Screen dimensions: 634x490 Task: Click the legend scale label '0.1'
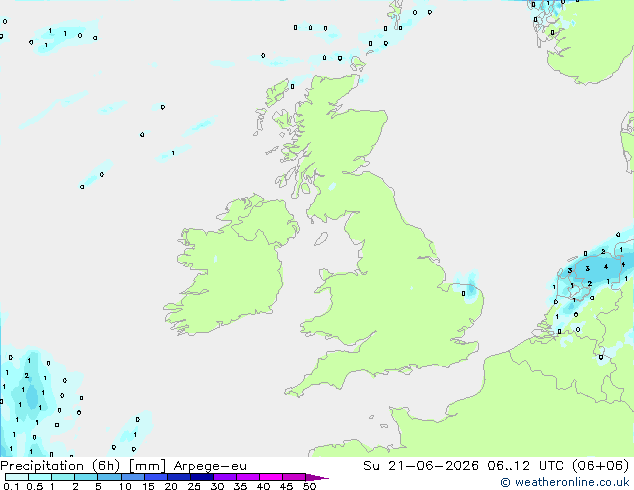(x=11, y=486)
